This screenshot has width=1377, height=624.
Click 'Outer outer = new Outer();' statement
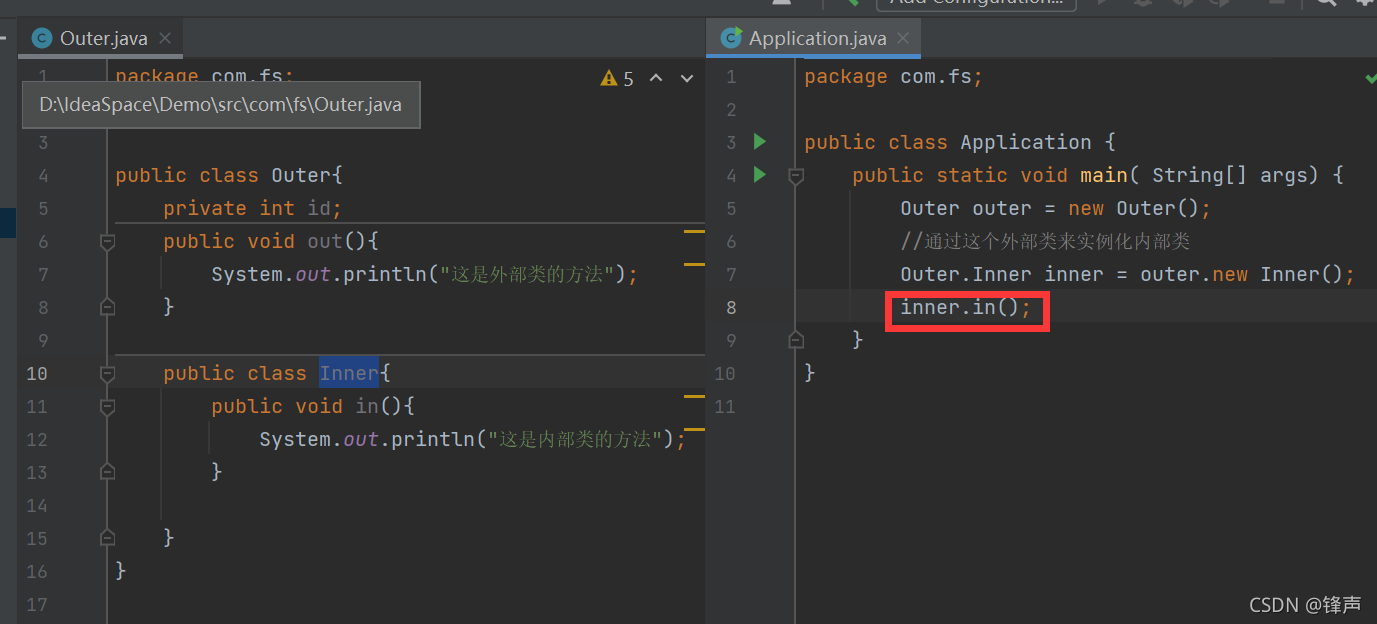1056,208
